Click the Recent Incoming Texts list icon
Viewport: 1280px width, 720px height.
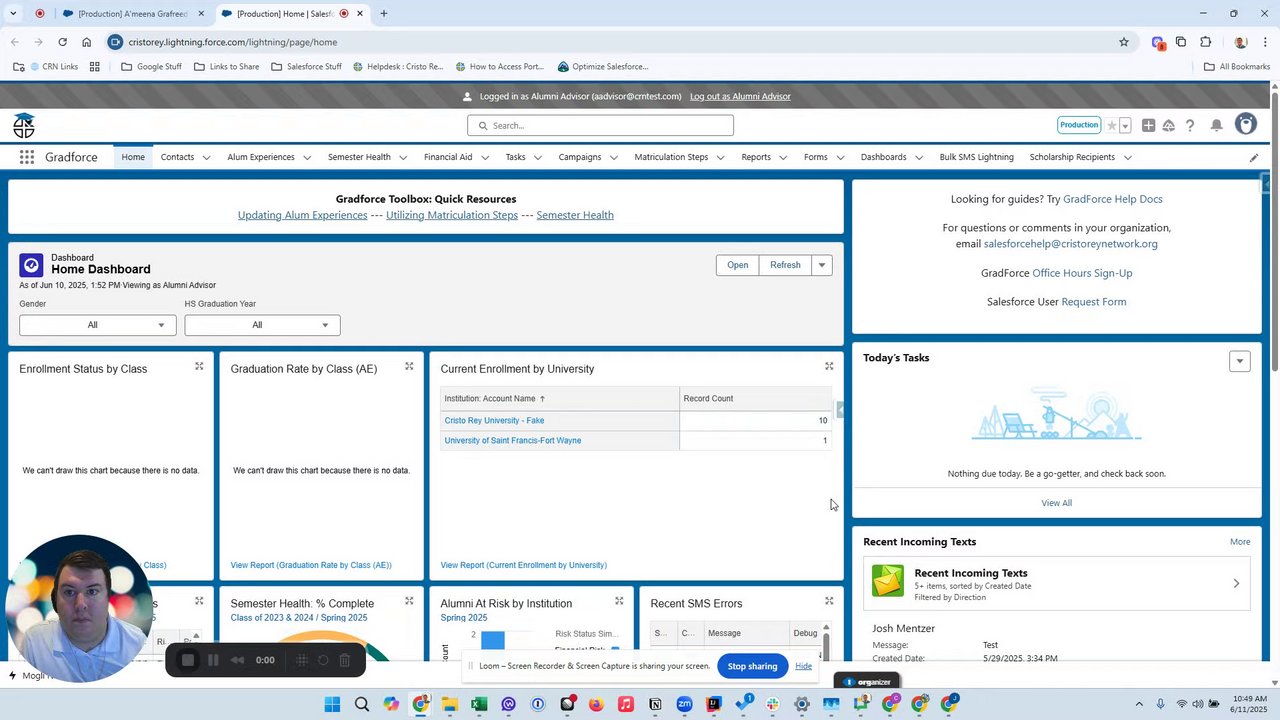coord(888,581)
